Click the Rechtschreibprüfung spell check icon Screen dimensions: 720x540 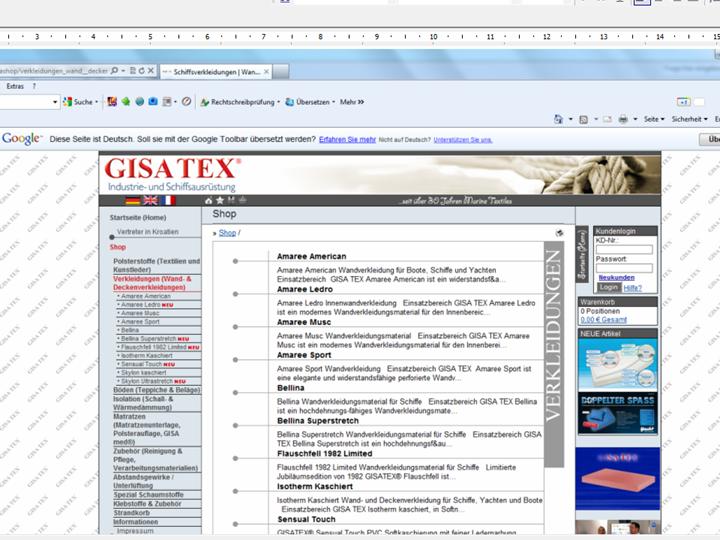point(204,102)
